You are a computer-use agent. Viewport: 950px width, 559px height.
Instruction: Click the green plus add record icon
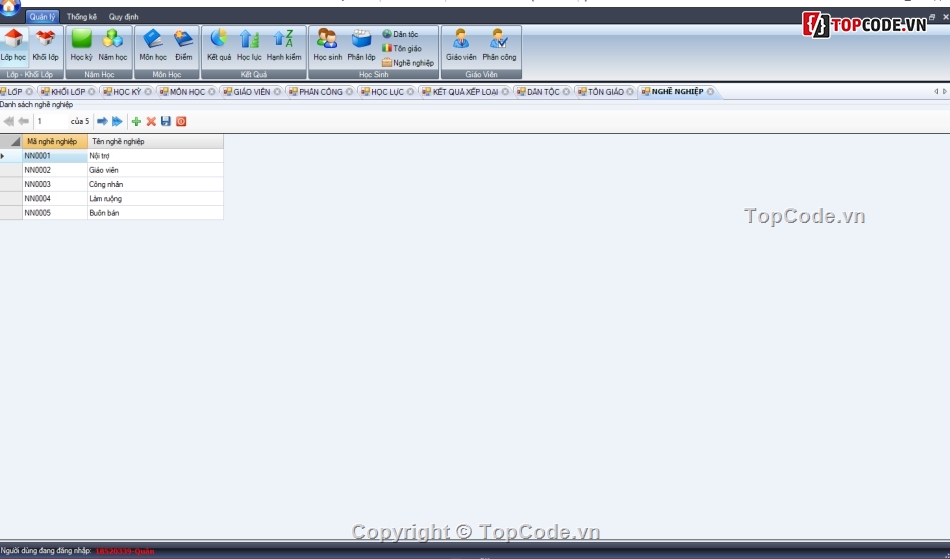(x=136, y=121)
